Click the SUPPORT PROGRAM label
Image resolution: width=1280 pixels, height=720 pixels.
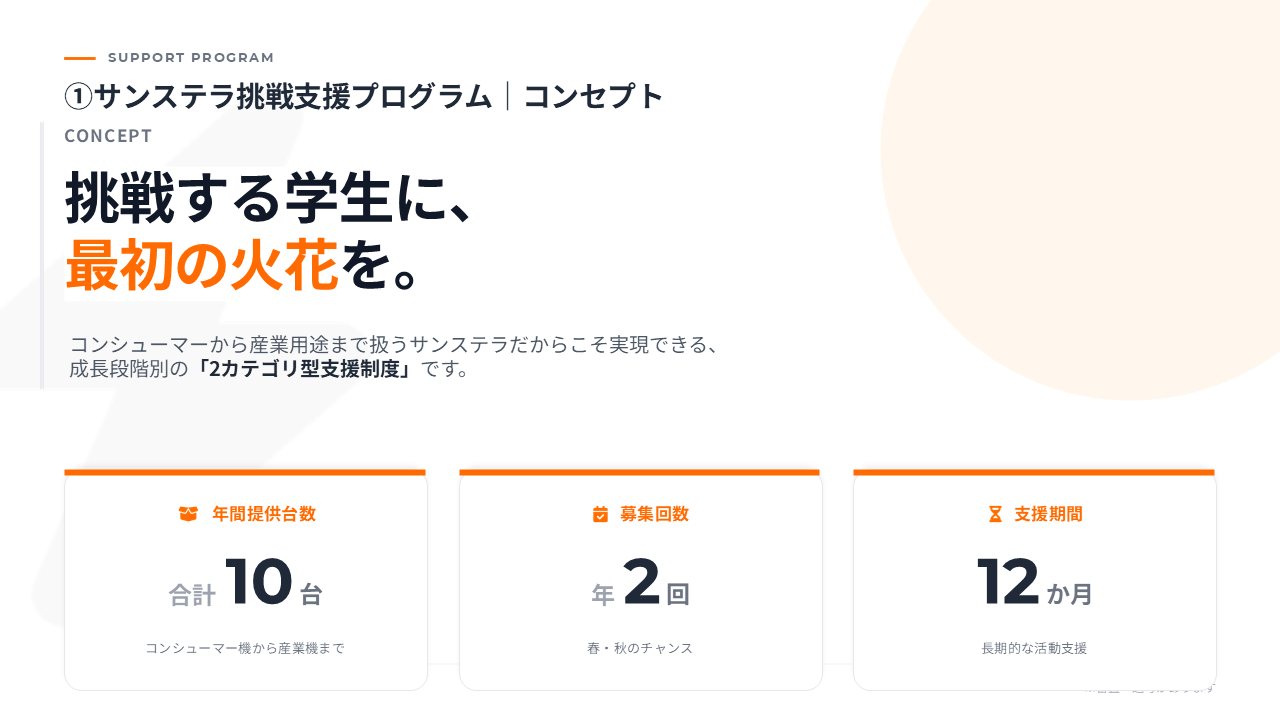(x=191, y=58)
